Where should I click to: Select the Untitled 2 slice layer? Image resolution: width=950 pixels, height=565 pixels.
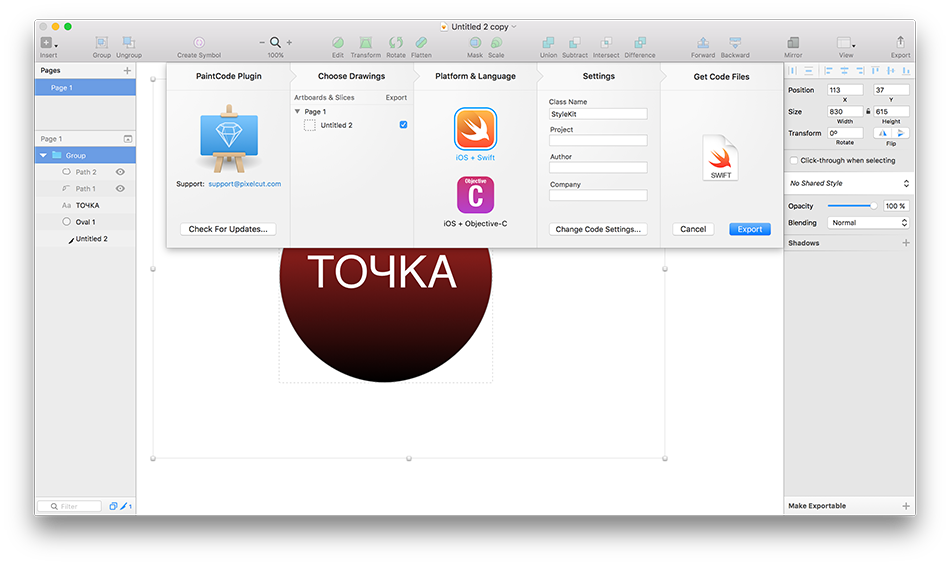(x=85, y=239)
